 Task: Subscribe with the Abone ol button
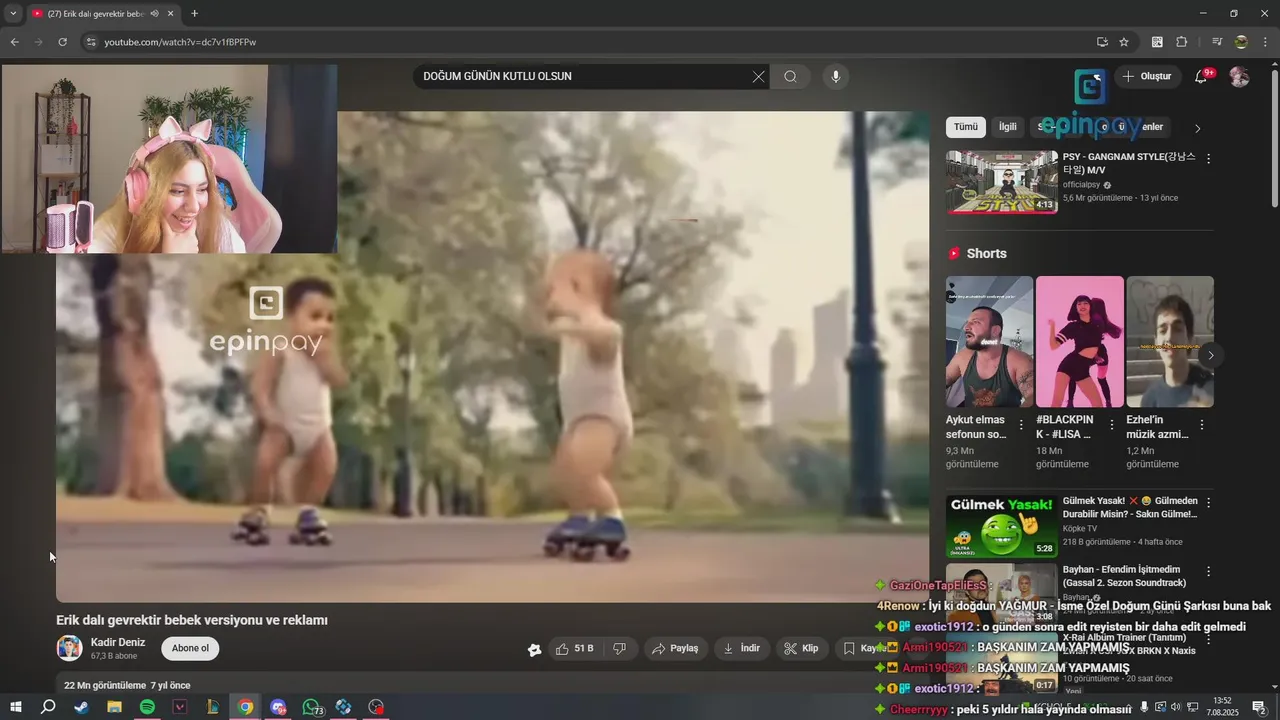click(190, 648)
